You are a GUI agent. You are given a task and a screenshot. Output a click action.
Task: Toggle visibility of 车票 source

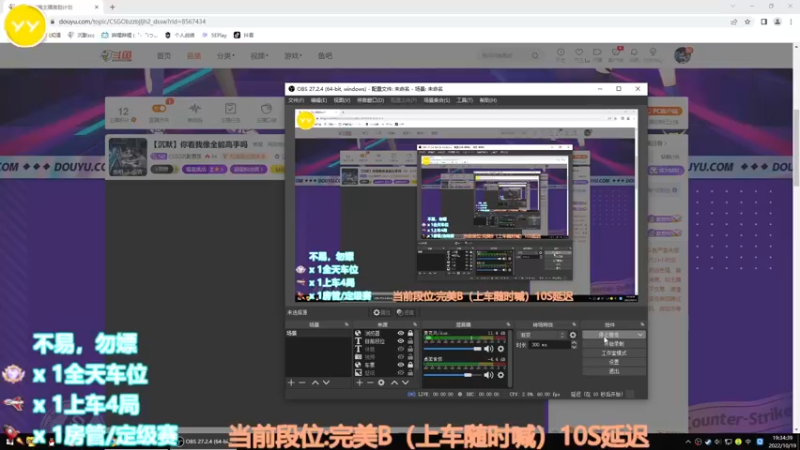[x=401, y=365]
